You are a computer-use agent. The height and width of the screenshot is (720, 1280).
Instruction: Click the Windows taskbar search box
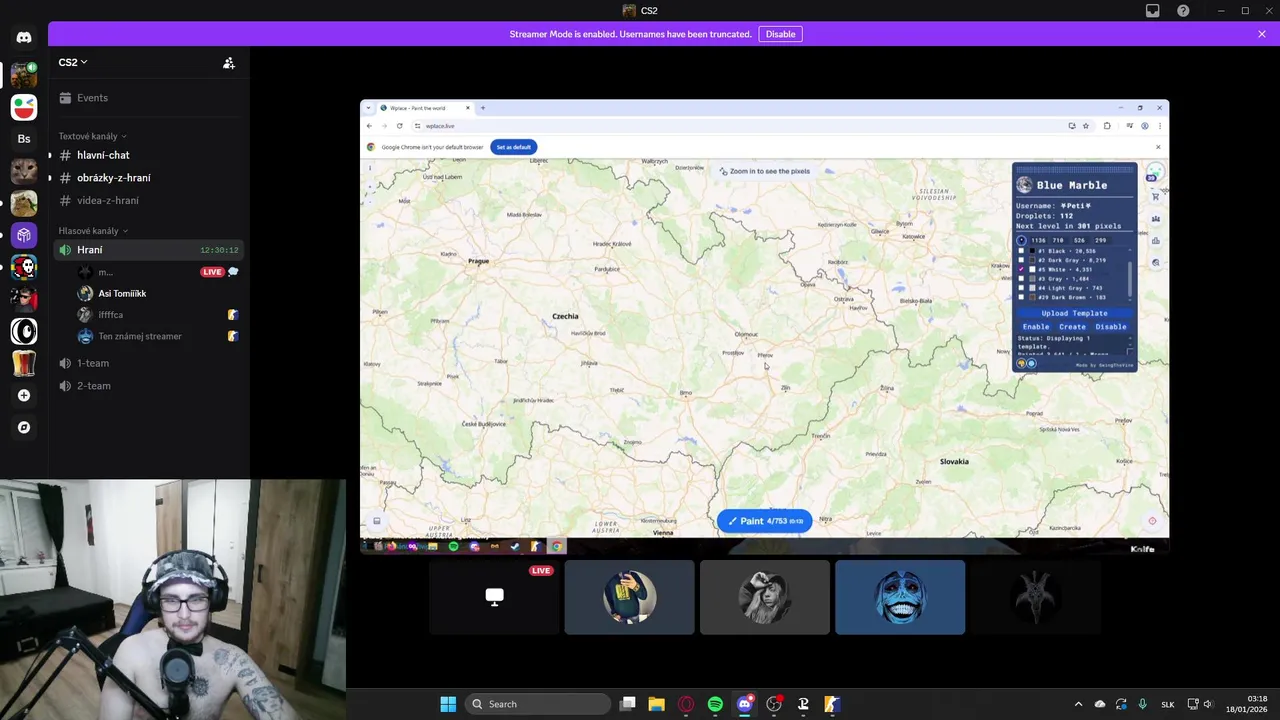(x=538, y=704)
